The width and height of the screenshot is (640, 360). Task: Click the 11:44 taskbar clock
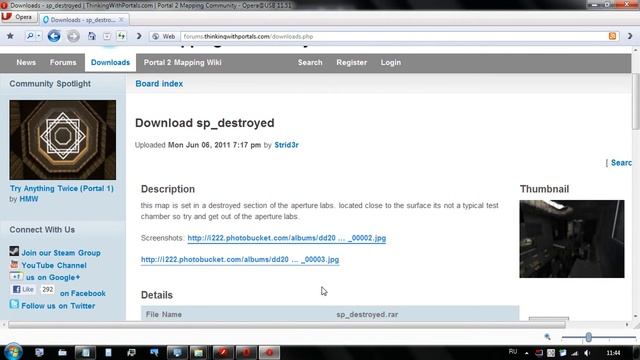613,353
